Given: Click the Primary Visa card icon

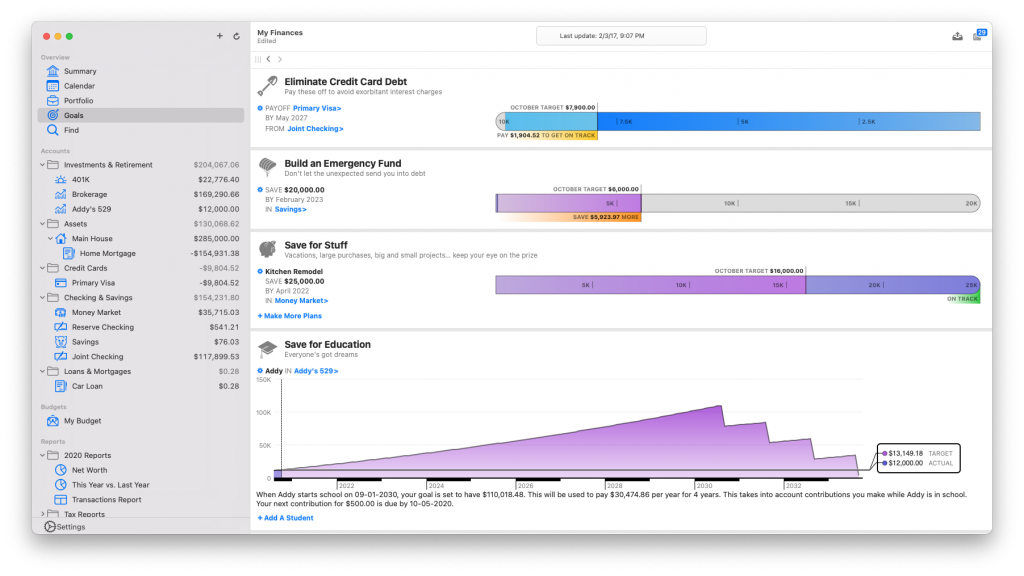Looking at the screenshot, I should tap(61, 283).
